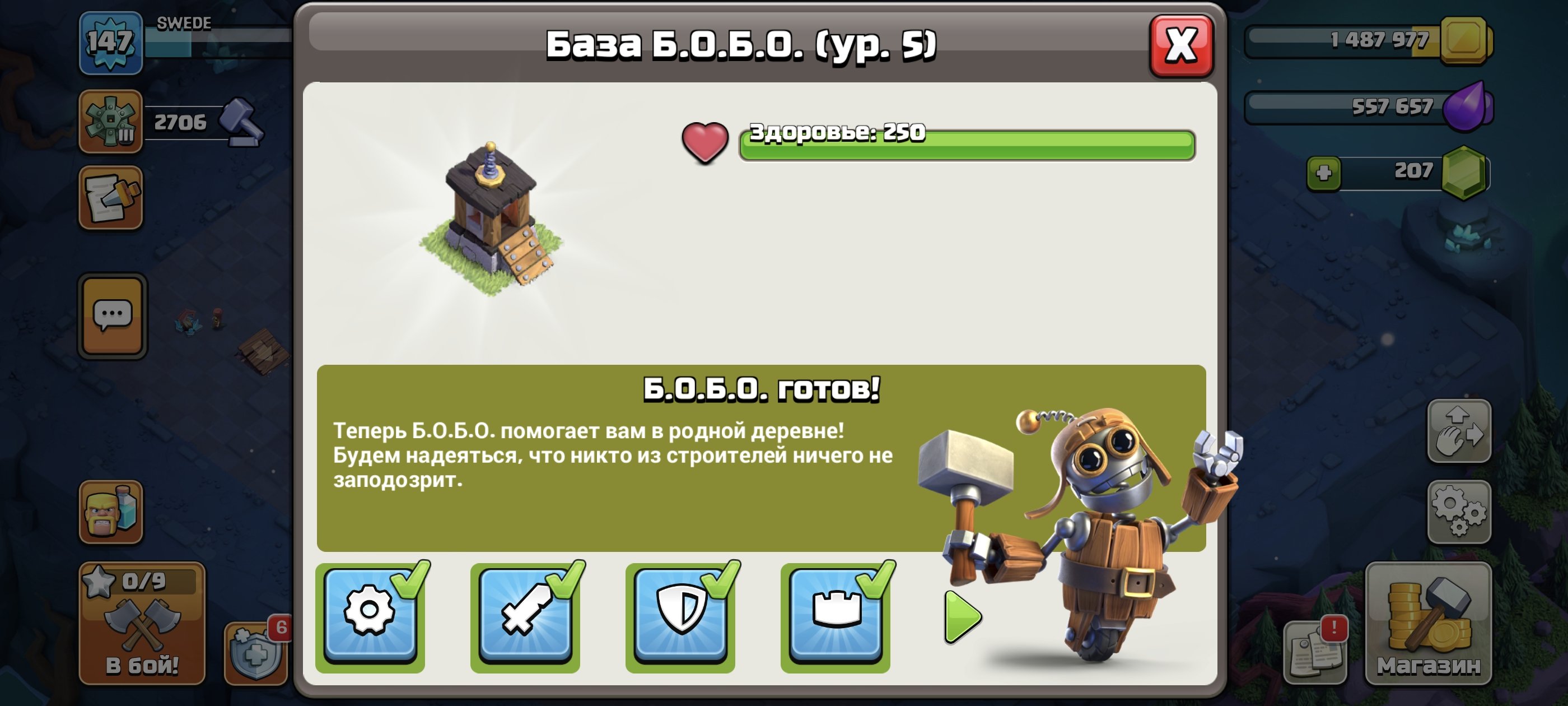Open the clan notes scroll icon
The height and width of the screenshot is (706, 1568).
[111, 197]
